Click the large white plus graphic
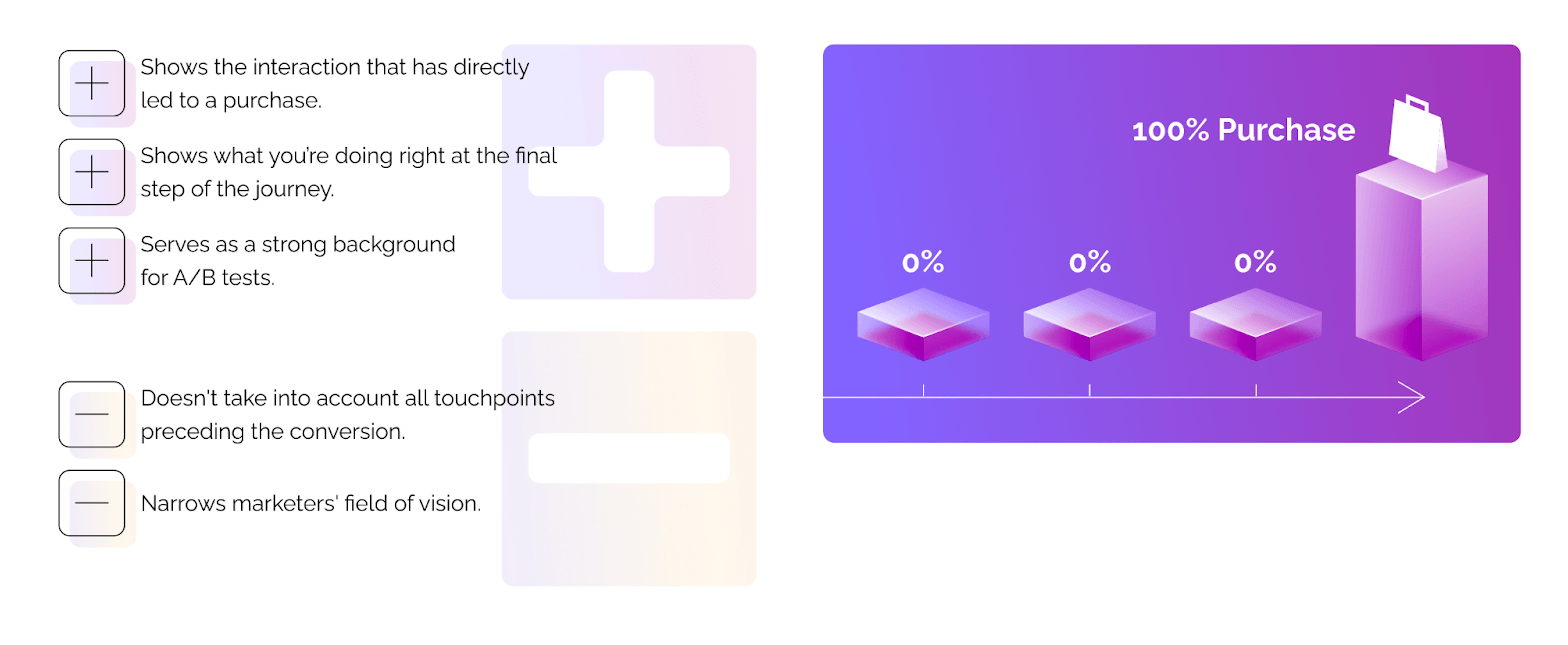1568x645 pixels. [x=629, y=171]
